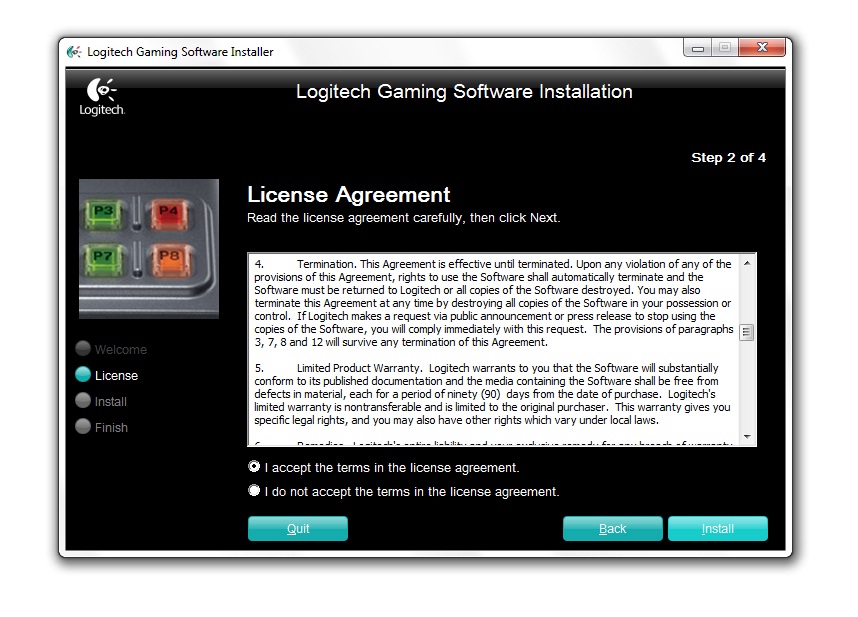Click the license scrollbar down arrow
858x617 pixels.
click(747, 436)
